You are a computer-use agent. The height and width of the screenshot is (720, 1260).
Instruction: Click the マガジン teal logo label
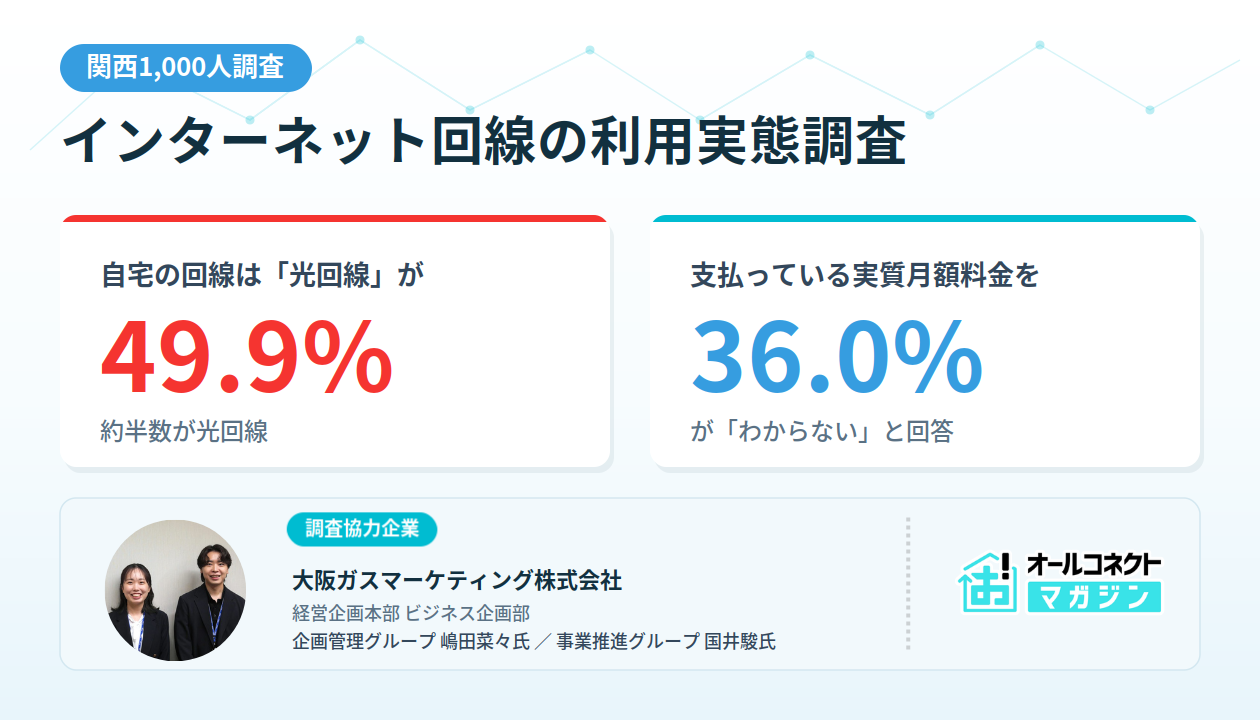[x=1094, y=597]
